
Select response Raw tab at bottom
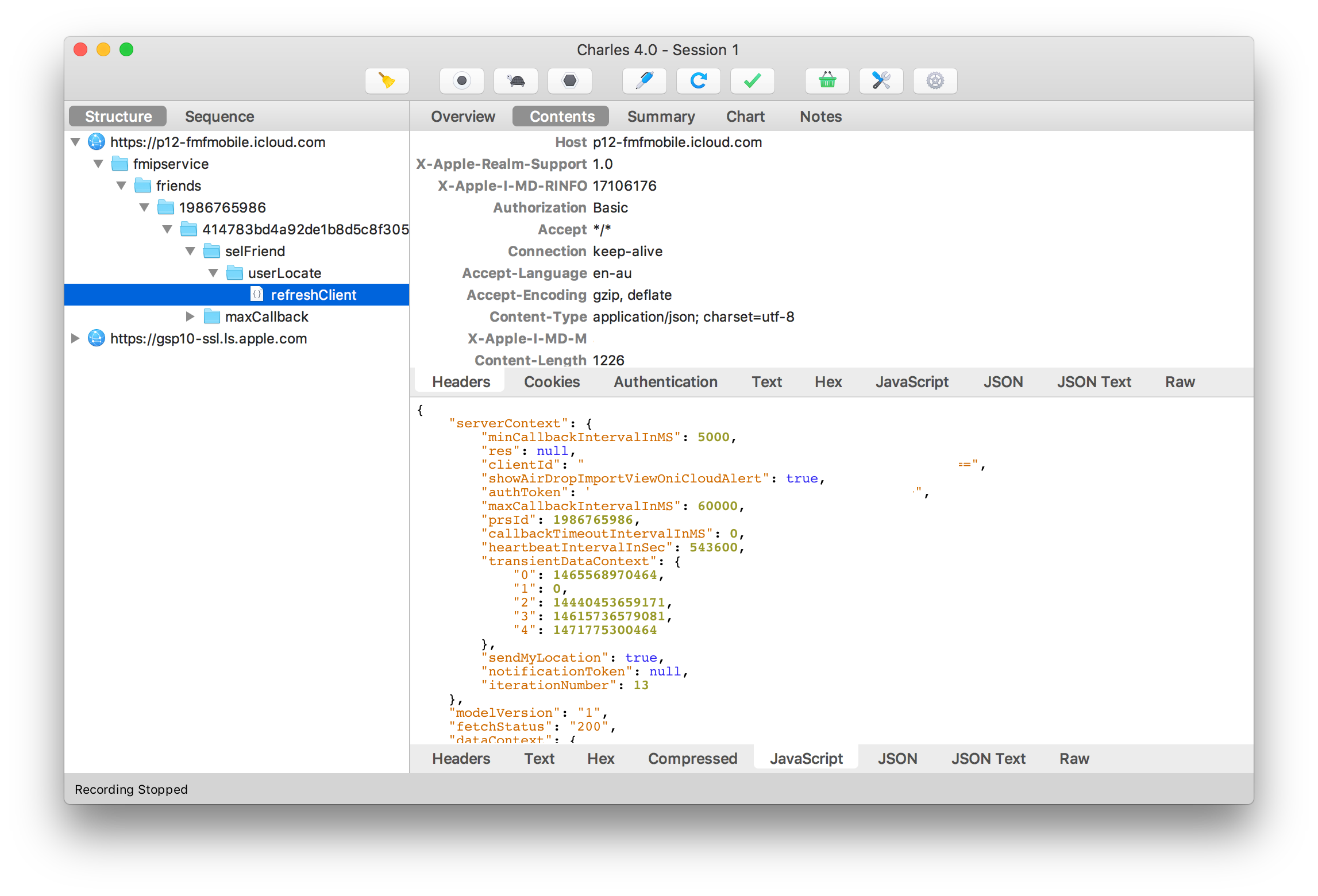[1074, 759]
